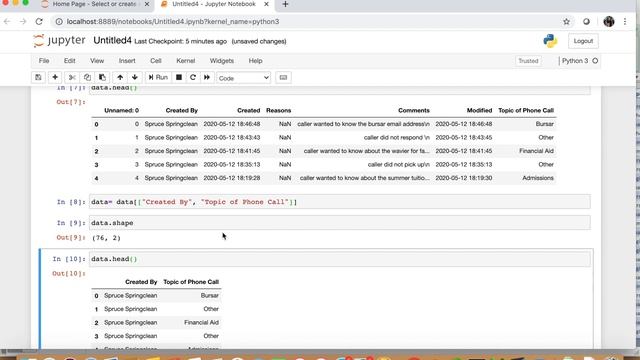Screen dimensions: 640x360
Task: Open the Kernel menu
Action: (x=185, y=61)
